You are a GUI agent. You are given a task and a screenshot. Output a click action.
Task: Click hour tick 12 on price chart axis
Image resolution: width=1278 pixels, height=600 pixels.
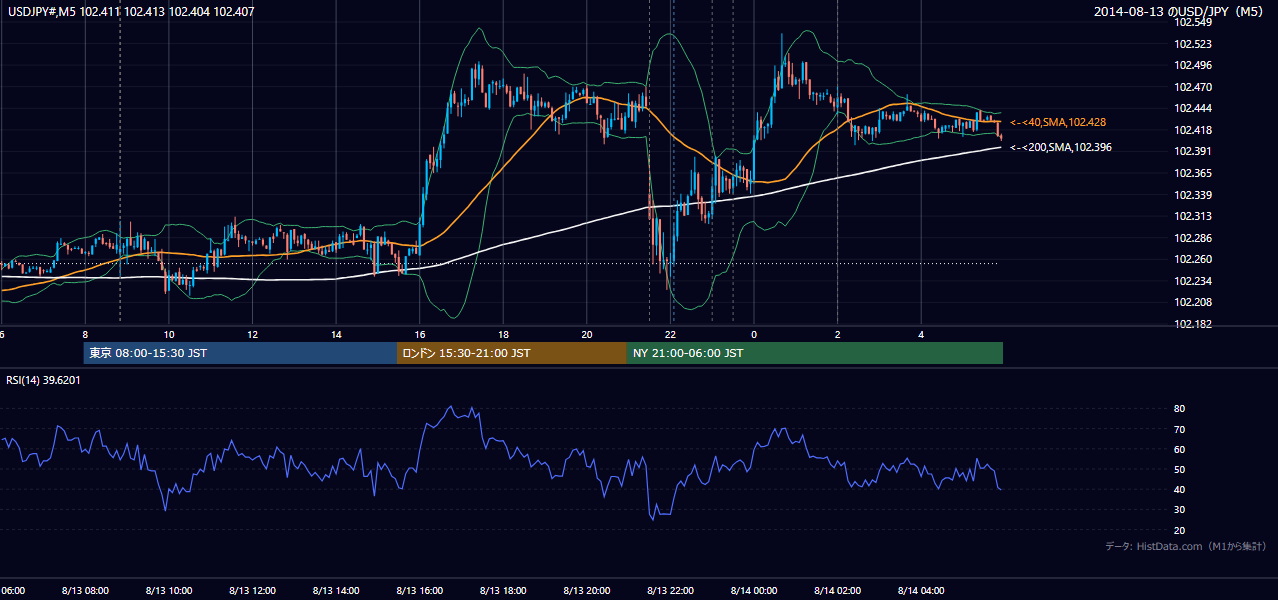click(x=253, y=334)
